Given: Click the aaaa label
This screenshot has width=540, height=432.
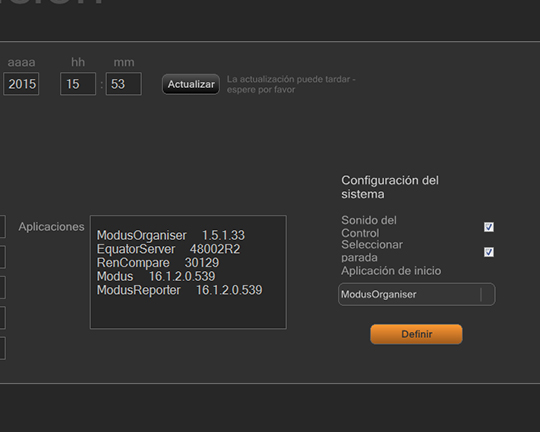Looking at the screenshot, I should 21,62.
